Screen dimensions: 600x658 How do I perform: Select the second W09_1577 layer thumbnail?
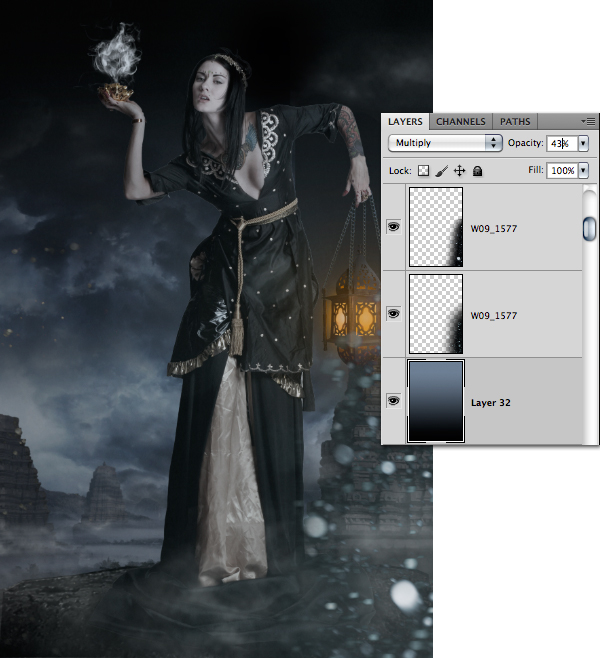[x=436, y=314]
